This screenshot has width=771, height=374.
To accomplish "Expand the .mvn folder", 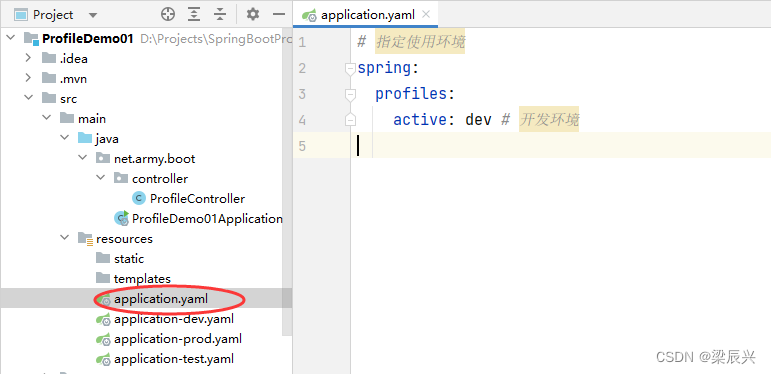I will click(29, 79).
